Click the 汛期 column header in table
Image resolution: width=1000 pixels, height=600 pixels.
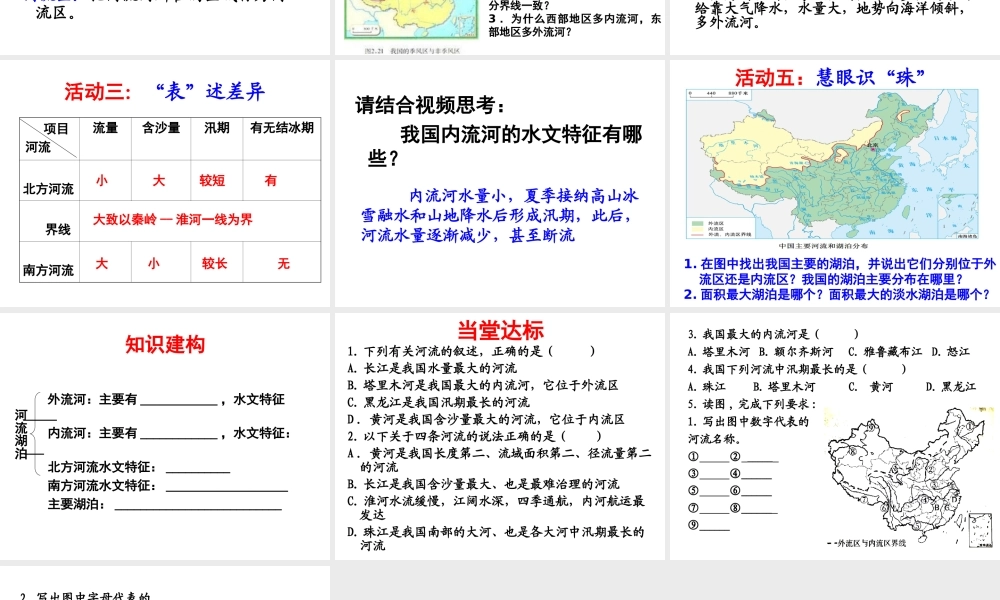[217, 128]
